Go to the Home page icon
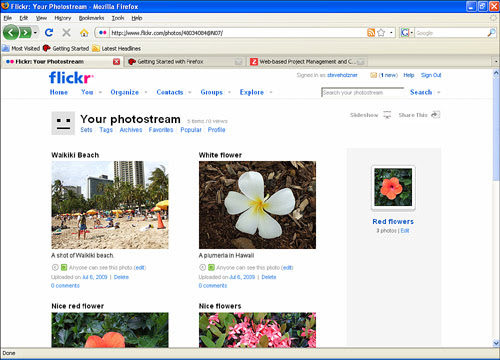Screen dimensions: 500x360 84,33
